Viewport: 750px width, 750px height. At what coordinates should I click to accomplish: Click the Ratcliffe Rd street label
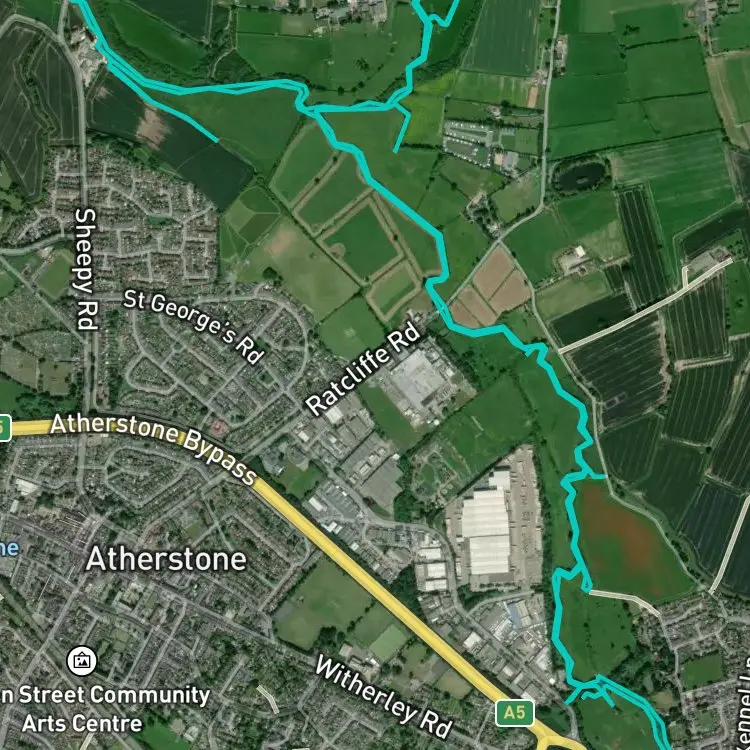click(363, 371)
